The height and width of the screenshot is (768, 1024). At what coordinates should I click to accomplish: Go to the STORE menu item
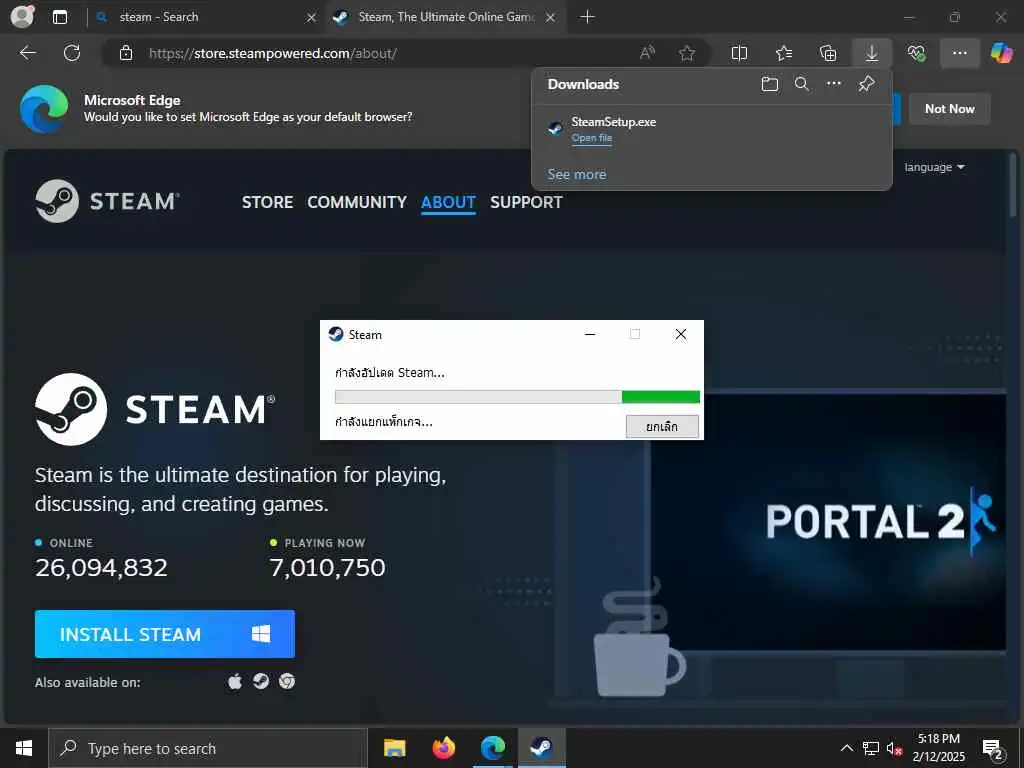click(267, 202)
